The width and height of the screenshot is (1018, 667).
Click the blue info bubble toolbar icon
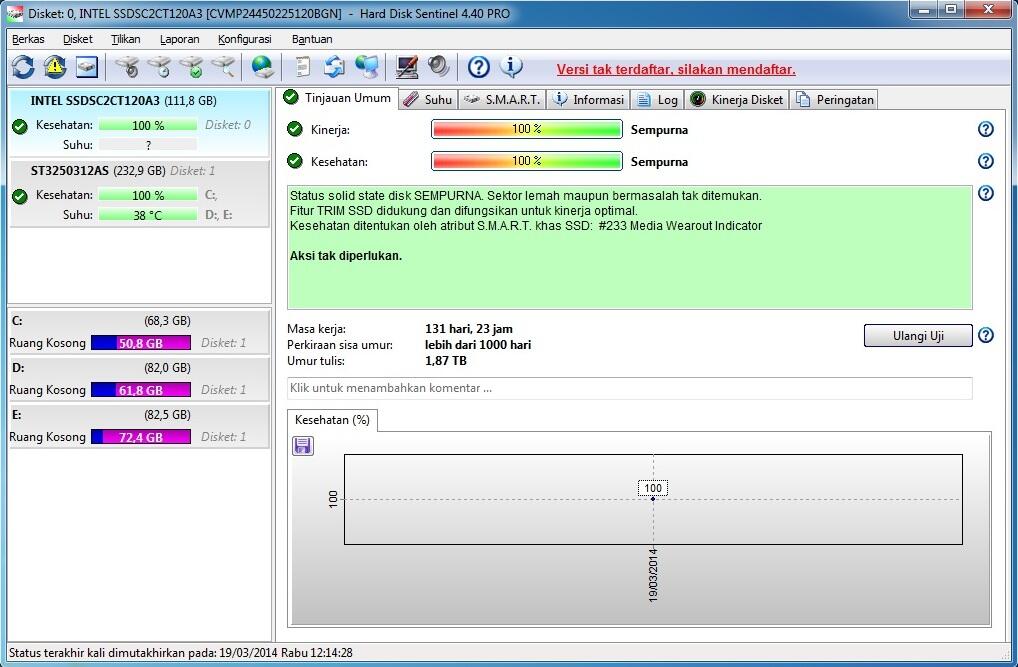tap(511, 66)
